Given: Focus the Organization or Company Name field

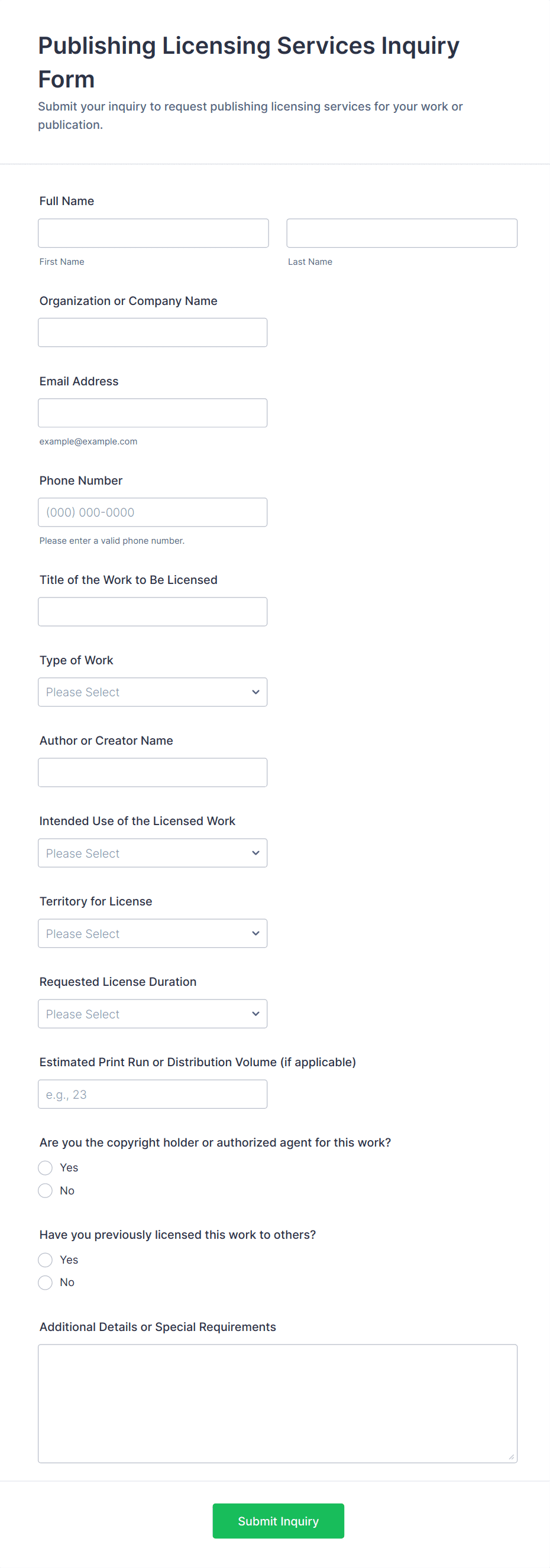Looking at the screenshot, I should (x=152, y=332).
